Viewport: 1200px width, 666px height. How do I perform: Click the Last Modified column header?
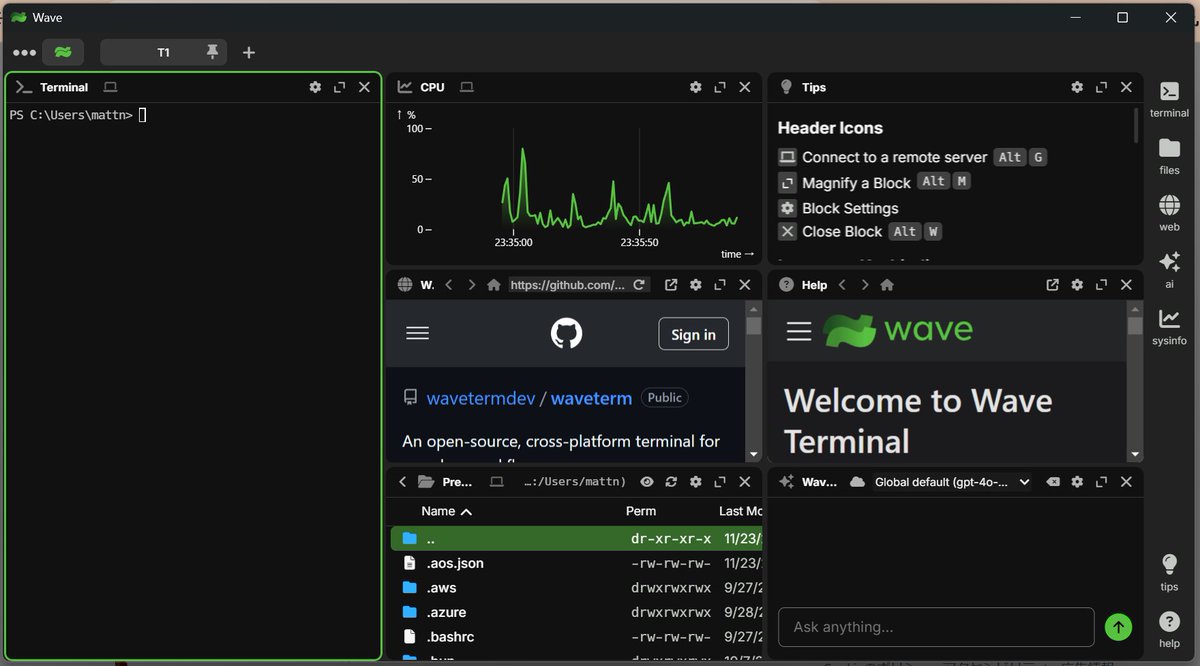click(x=740, y=511)
